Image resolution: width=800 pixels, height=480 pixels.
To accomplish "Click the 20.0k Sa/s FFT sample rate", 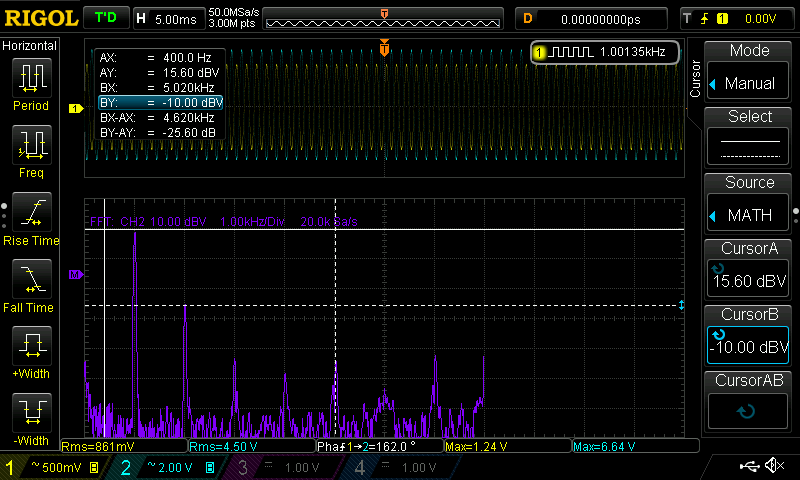I will [x=329, y=222].
